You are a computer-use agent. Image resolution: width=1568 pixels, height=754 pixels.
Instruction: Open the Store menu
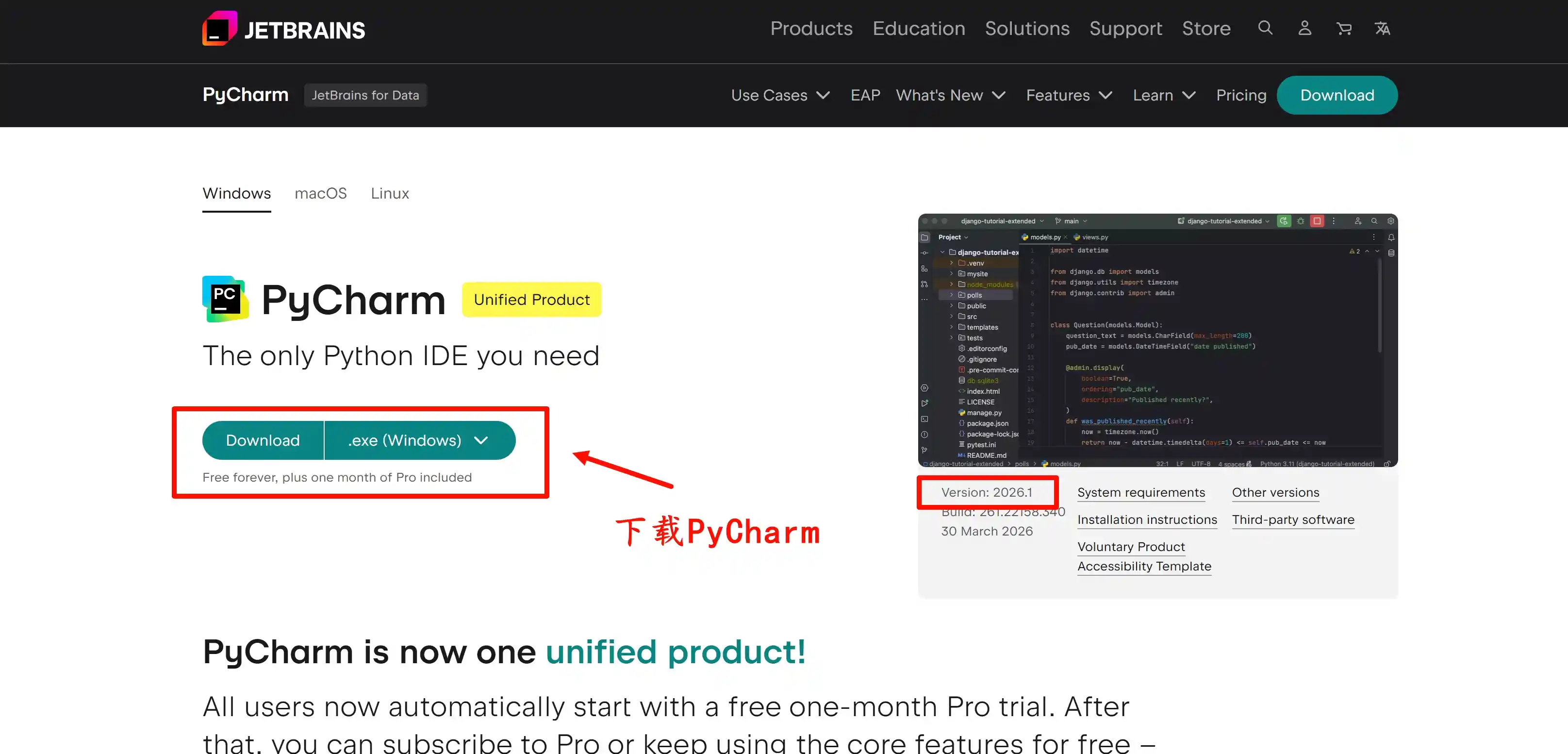(x=1206, y=28)
